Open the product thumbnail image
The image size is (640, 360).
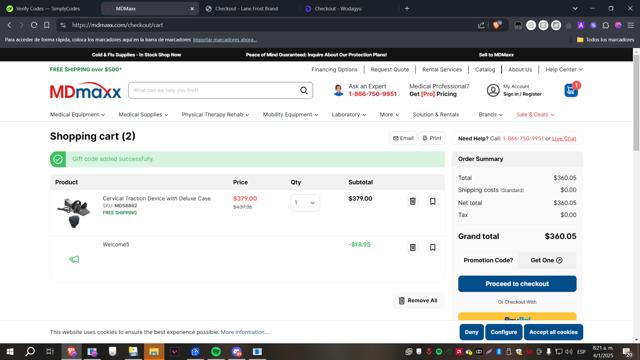(x=74, y=213)
